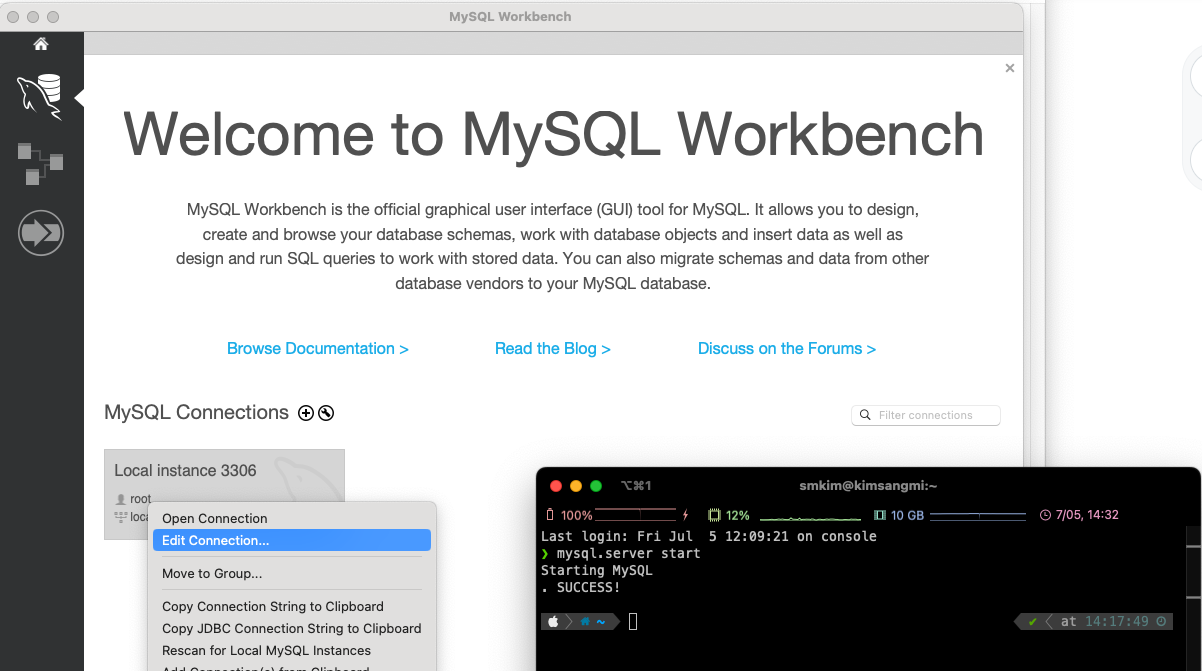Click the terminal CPU 12% status icon
The height and width of the screenshot is (671, 1202).
pos(715,515)
